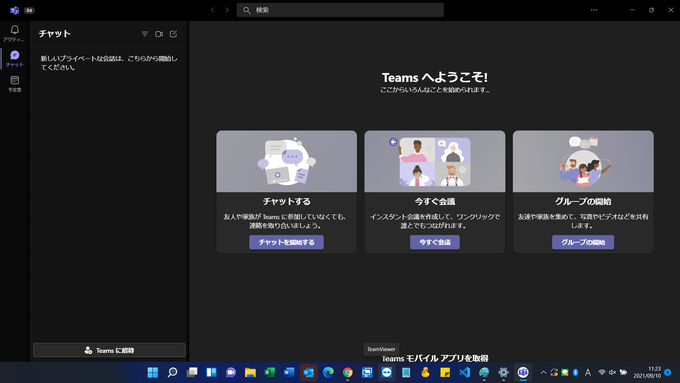
Task: Click the new private conversation hint text
Action: (109, 63)
